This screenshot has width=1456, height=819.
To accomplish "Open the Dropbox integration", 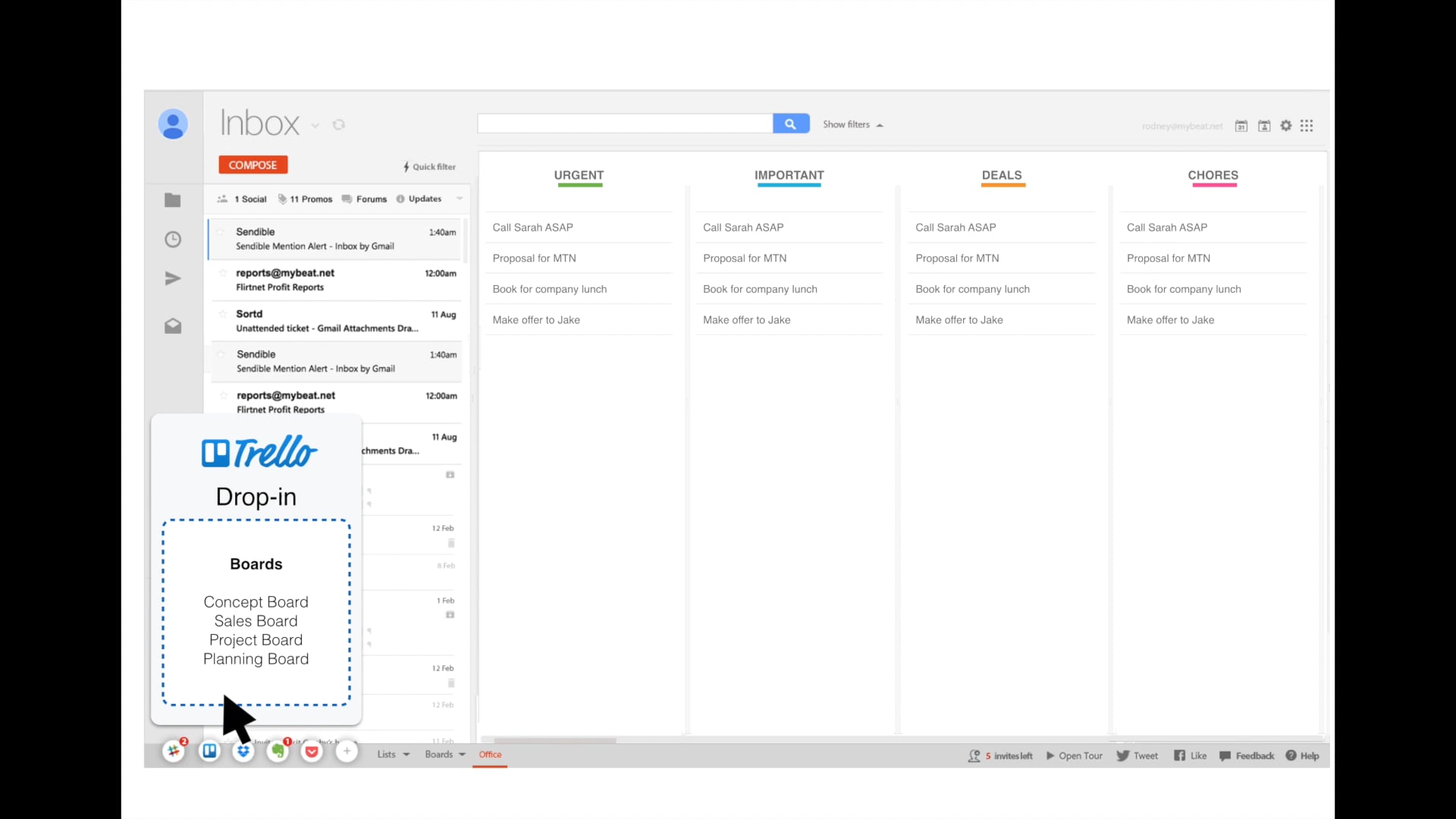I will pyautogui.click(x=243, y=752).
